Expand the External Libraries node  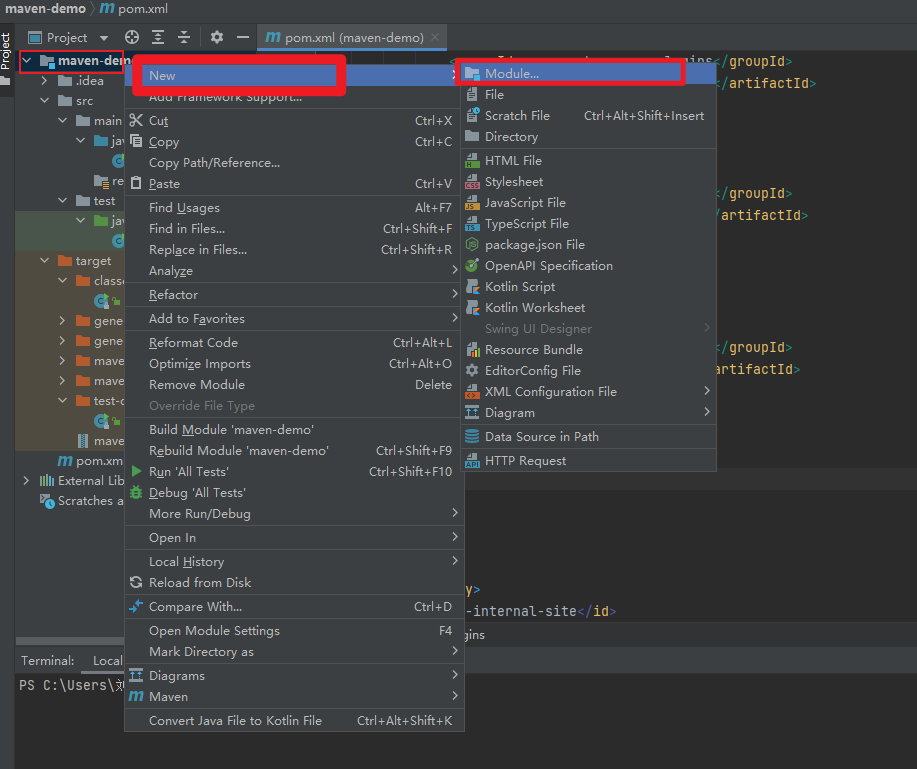(x=26, y=481)
